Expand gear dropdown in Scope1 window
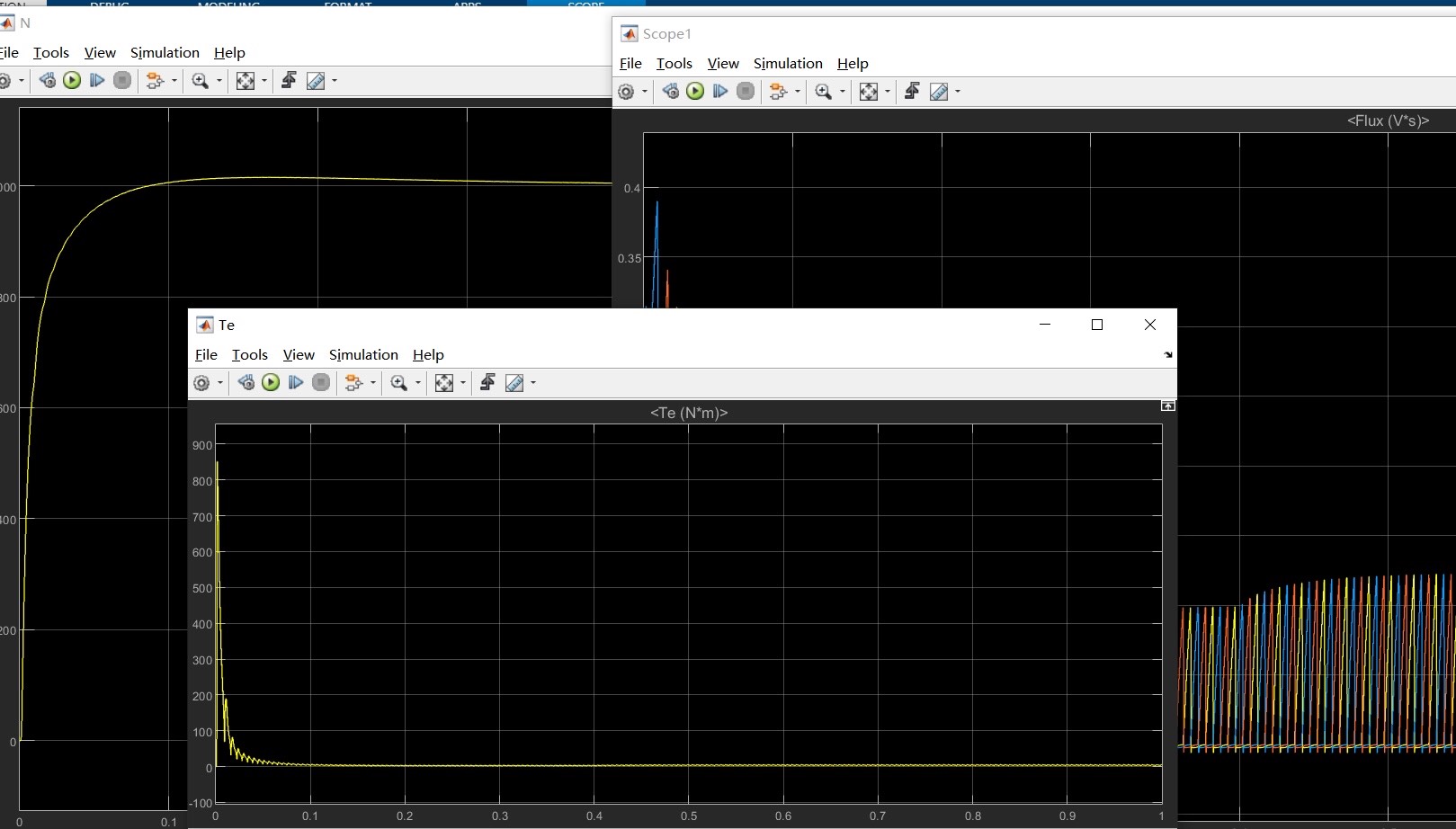Image resolution: width=1456 pixels, height=829 pixels. pyautogui.click(x=644, y=92)
